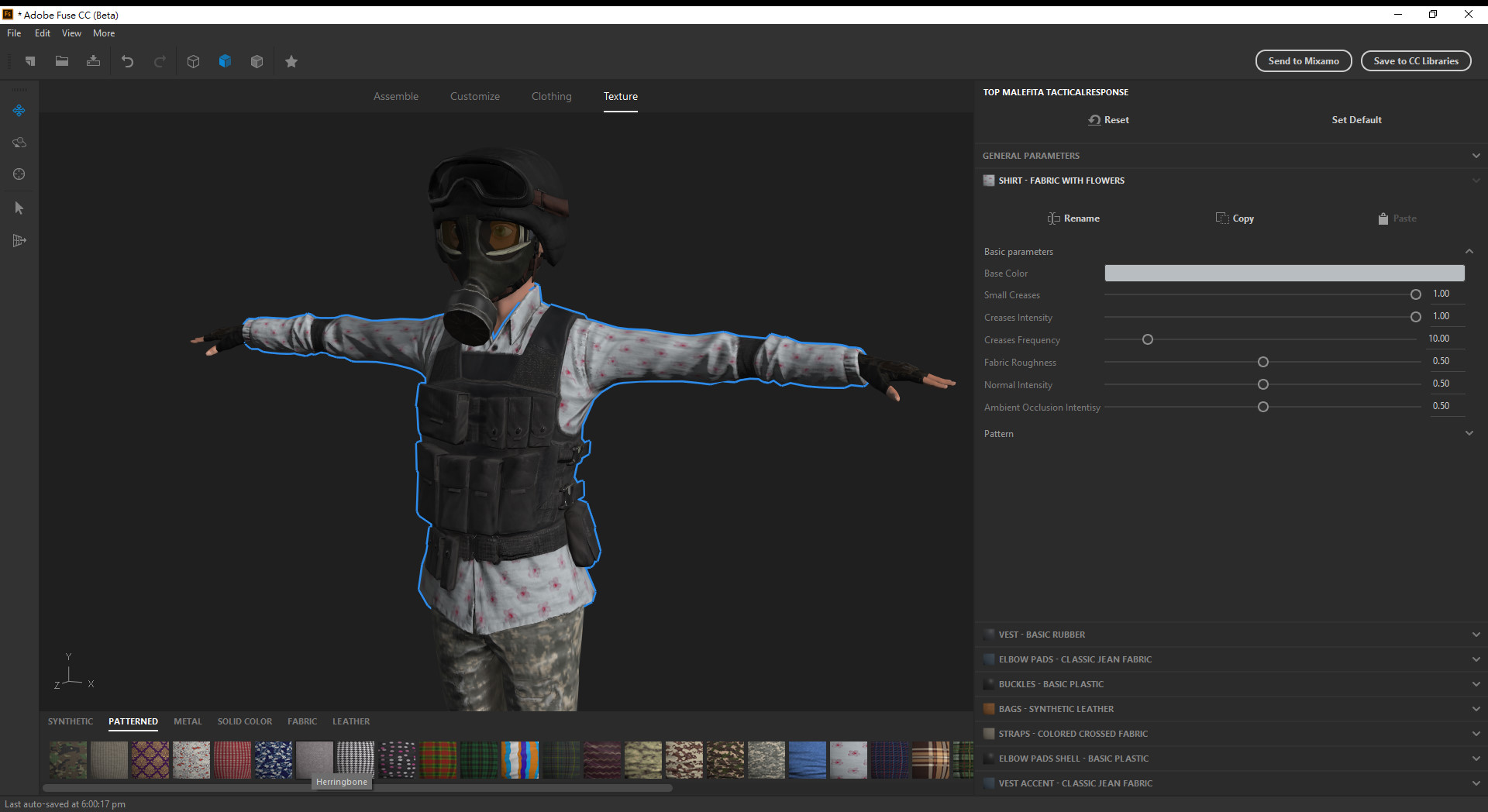
Task: Open the Leather materials category
Action: [351, 721]
